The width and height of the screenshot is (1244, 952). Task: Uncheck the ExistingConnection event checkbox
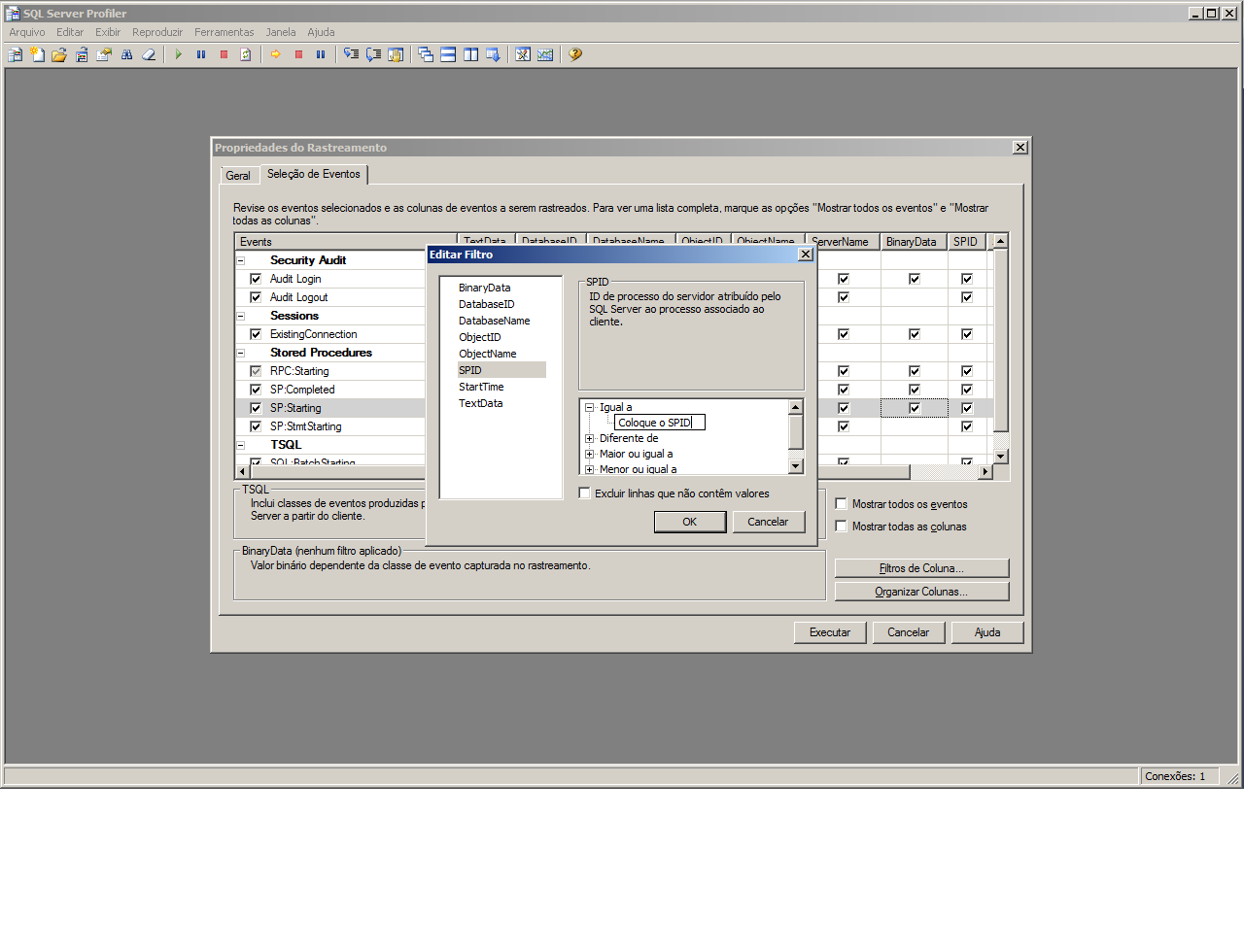pyautogui.click(x=256, y=334)
